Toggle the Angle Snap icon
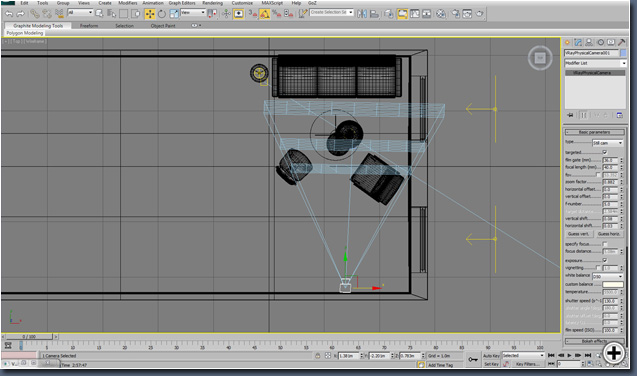The image size is (637, 376). point(264,14)
